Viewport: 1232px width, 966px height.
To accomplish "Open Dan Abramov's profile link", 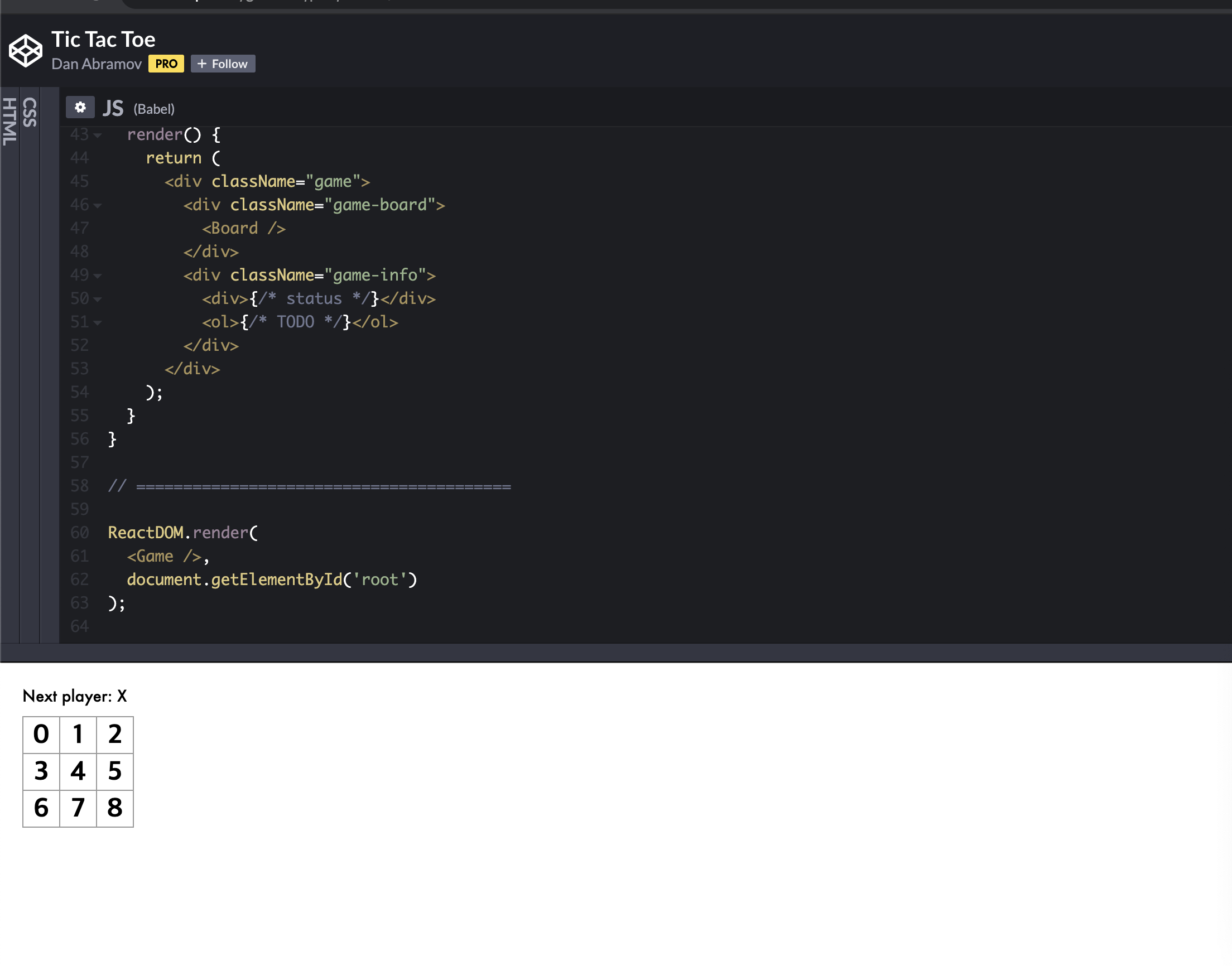I will coord(96,64).
